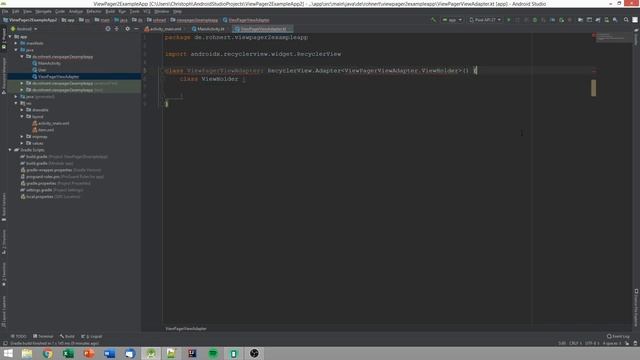Click the ViewPagerViewAdapter breadcrumb below the editor
The height and width of the screenshot is (360, 640).
coord(186,329)
